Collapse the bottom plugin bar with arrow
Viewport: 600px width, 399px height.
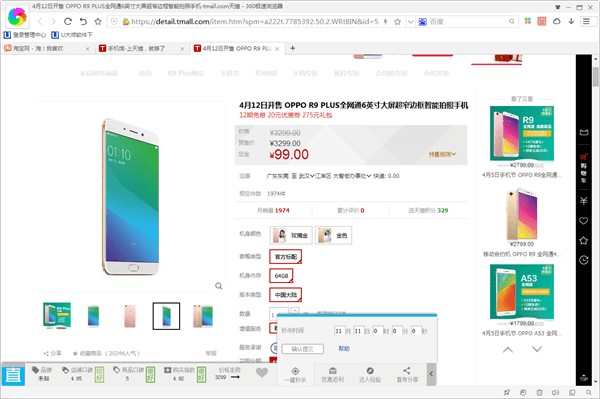pos(431,374)
